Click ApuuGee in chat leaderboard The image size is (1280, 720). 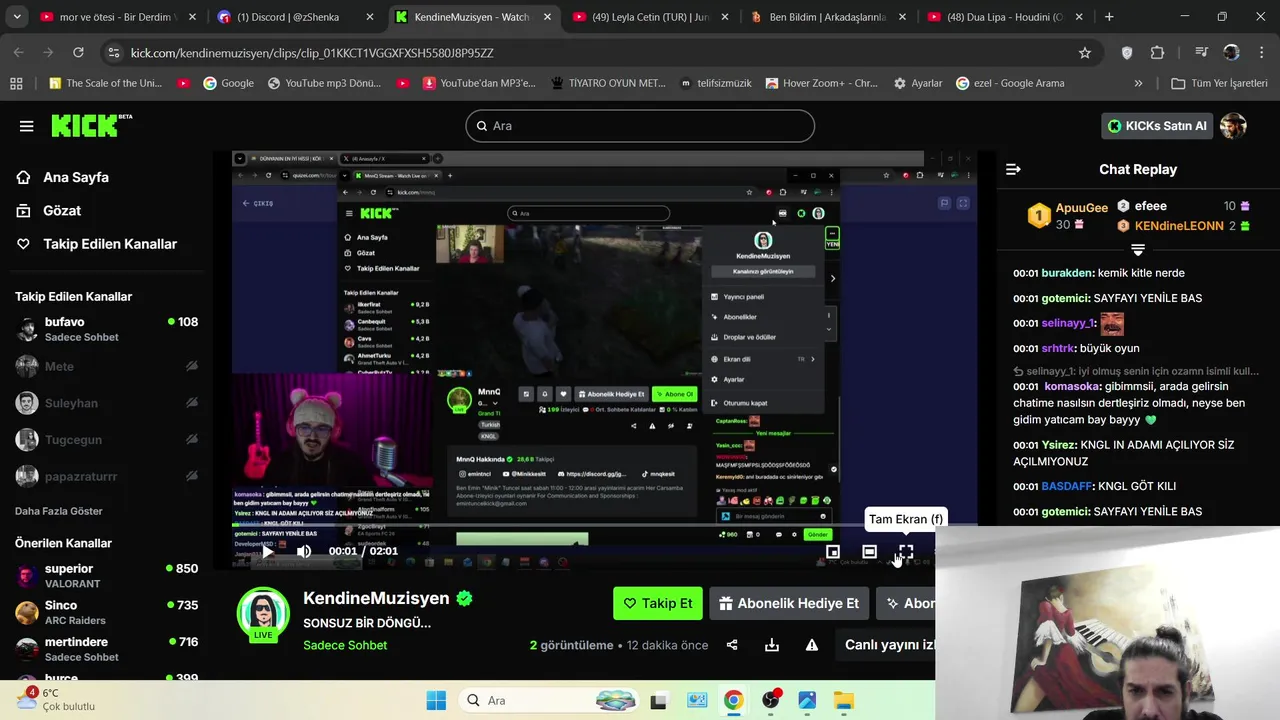click(x=1081, y=208)
